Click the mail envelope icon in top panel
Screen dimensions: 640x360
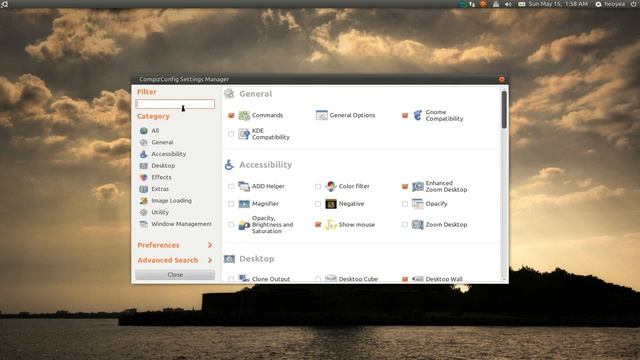(522, 4)
